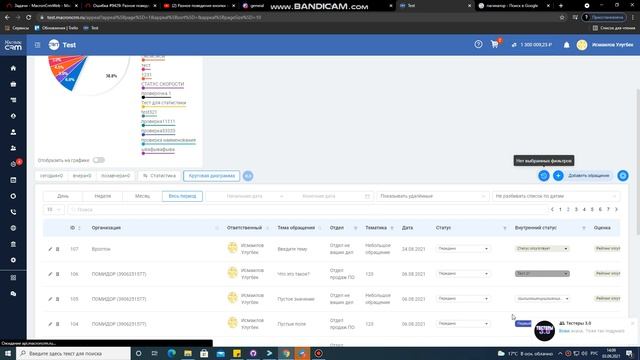The width and height of the screenshot is (640, 360).
Task: Click the blue plus icon beside Добавить обращение
Action: pos(558,176)
